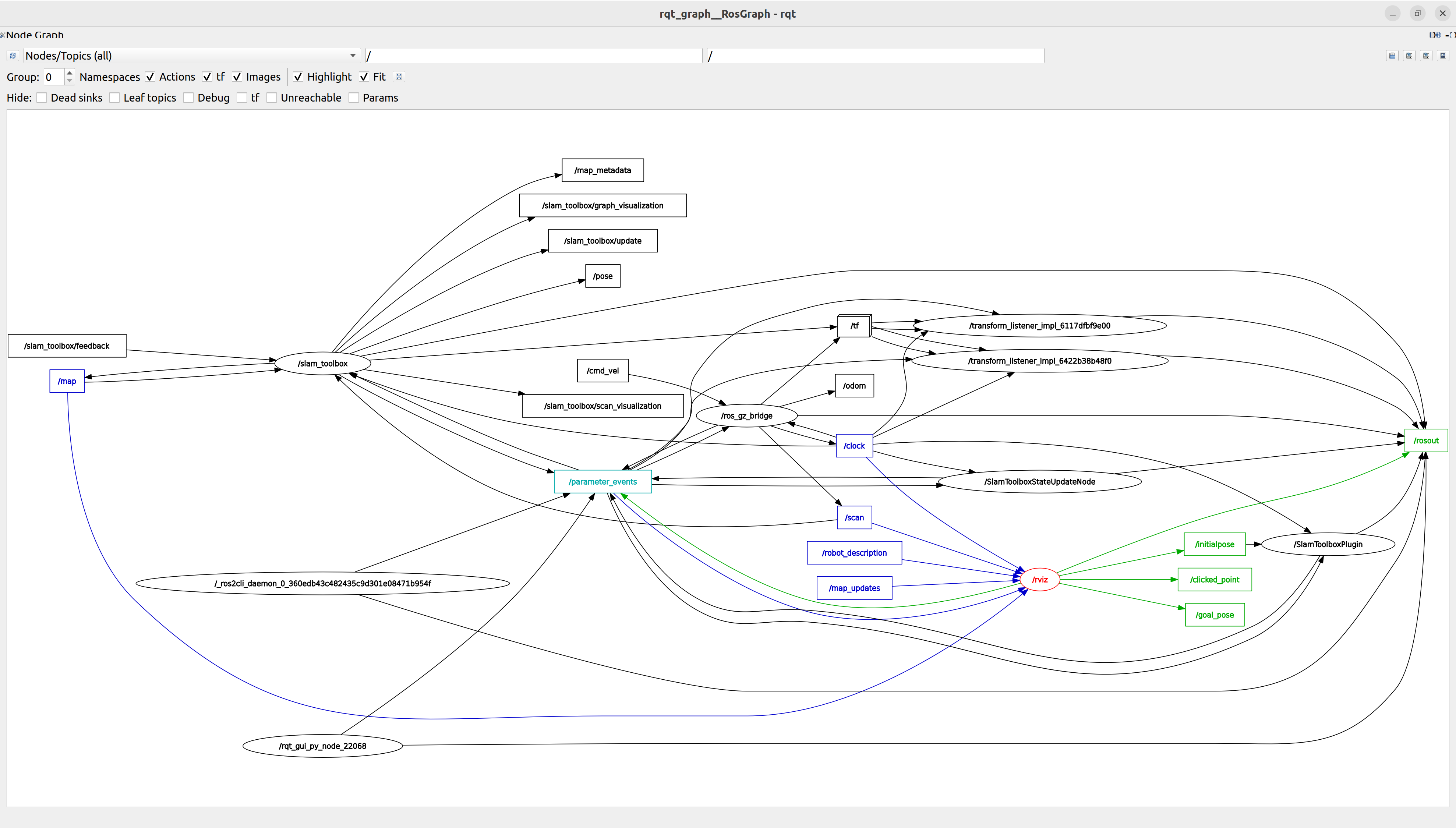Click the /slam_toolbox/feedback topic

coord(67,346)
